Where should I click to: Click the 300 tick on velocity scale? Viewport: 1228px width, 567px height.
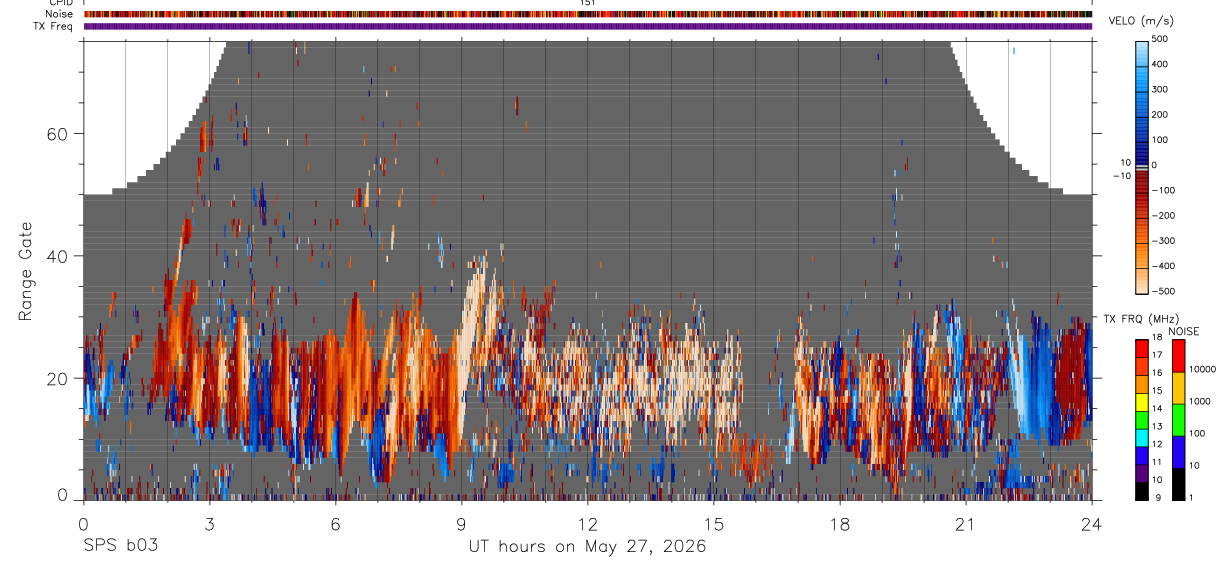pyautogui.click(x=1161, y=89)
